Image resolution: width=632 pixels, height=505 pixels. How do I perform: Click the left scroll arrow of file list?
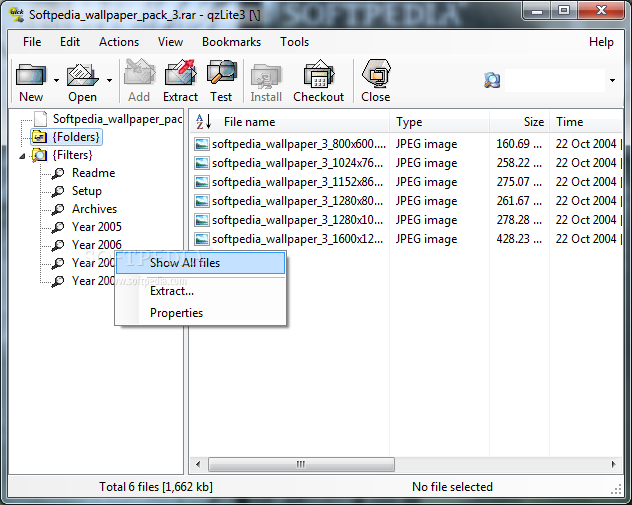[198, 464]
